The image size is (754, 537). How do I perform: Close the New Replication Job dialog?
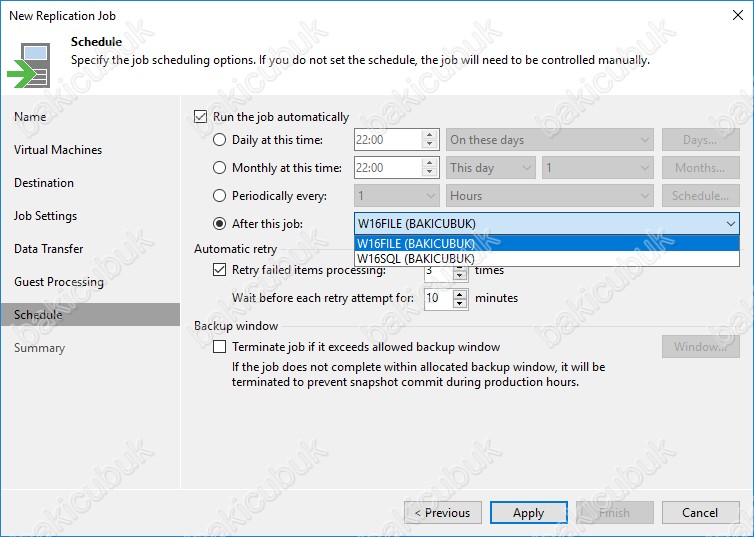(738, 15)
